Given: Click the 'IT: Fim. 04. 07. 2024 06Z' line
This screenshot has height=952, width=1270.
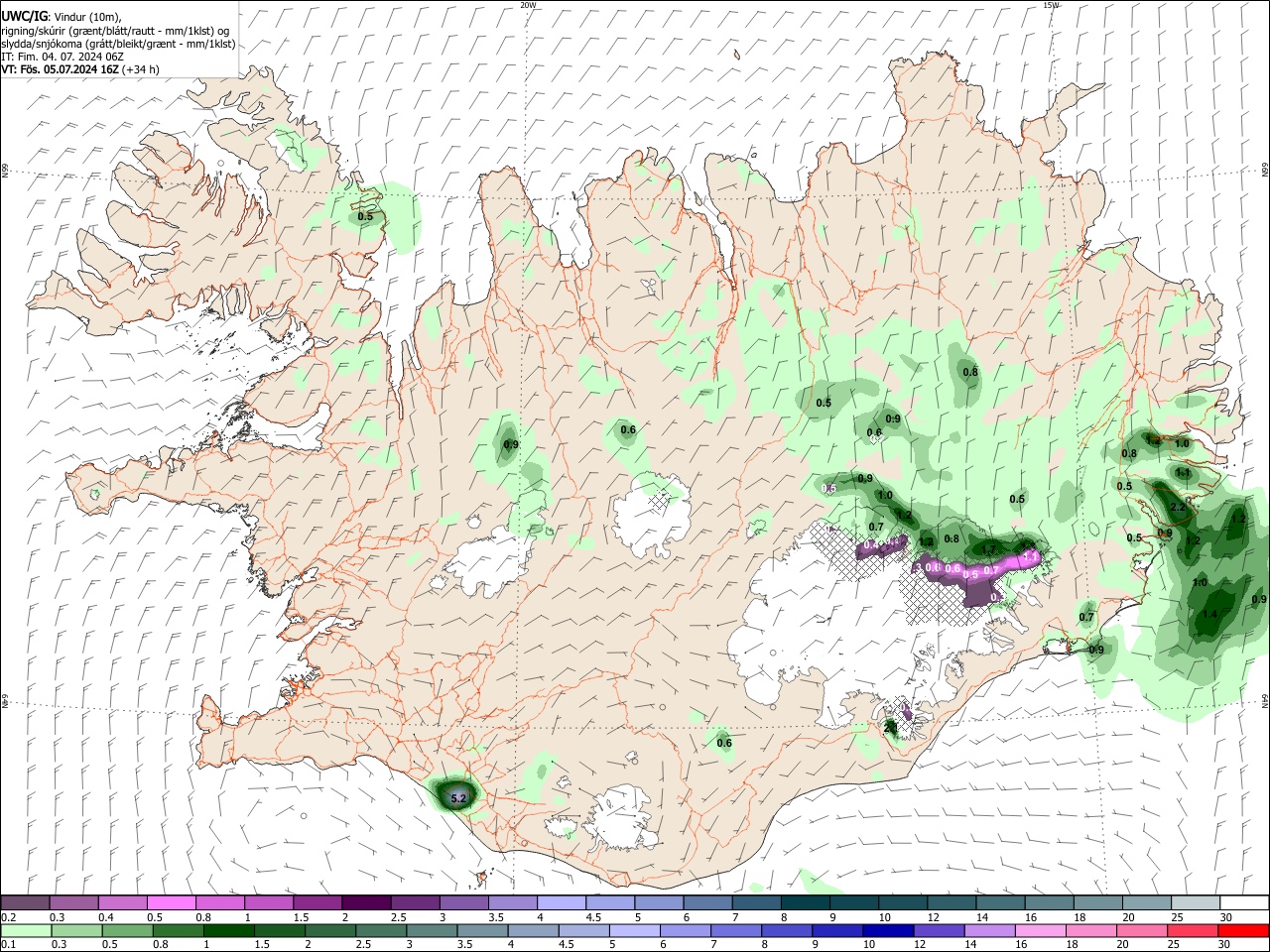Looking at the screenshot, I should [x=63, y=57].
